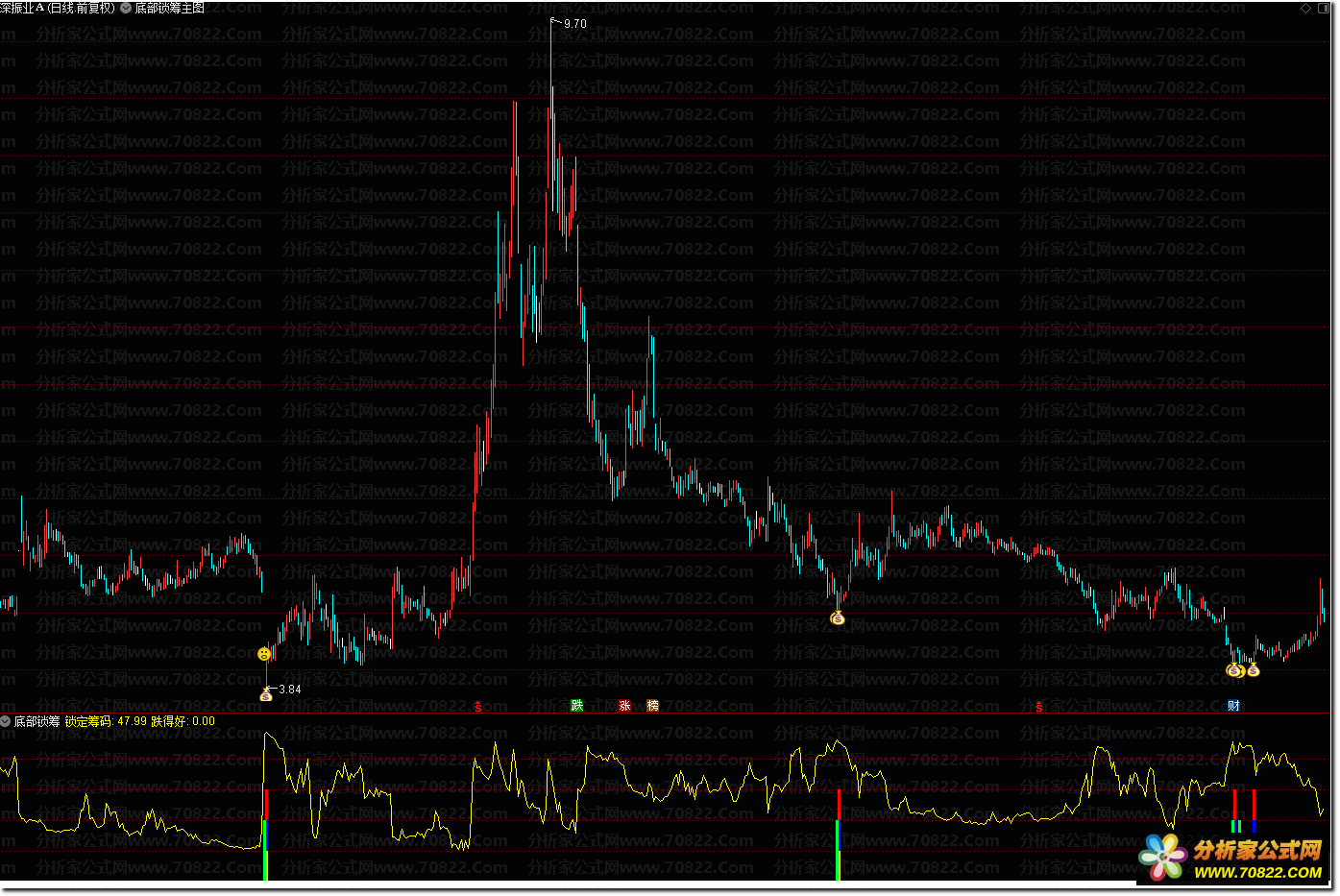Image resolution: width=1340 pixels, height=896 pixels.
Task: Click the 锁定筹码: 47.99 value
Action: point(107,721)
